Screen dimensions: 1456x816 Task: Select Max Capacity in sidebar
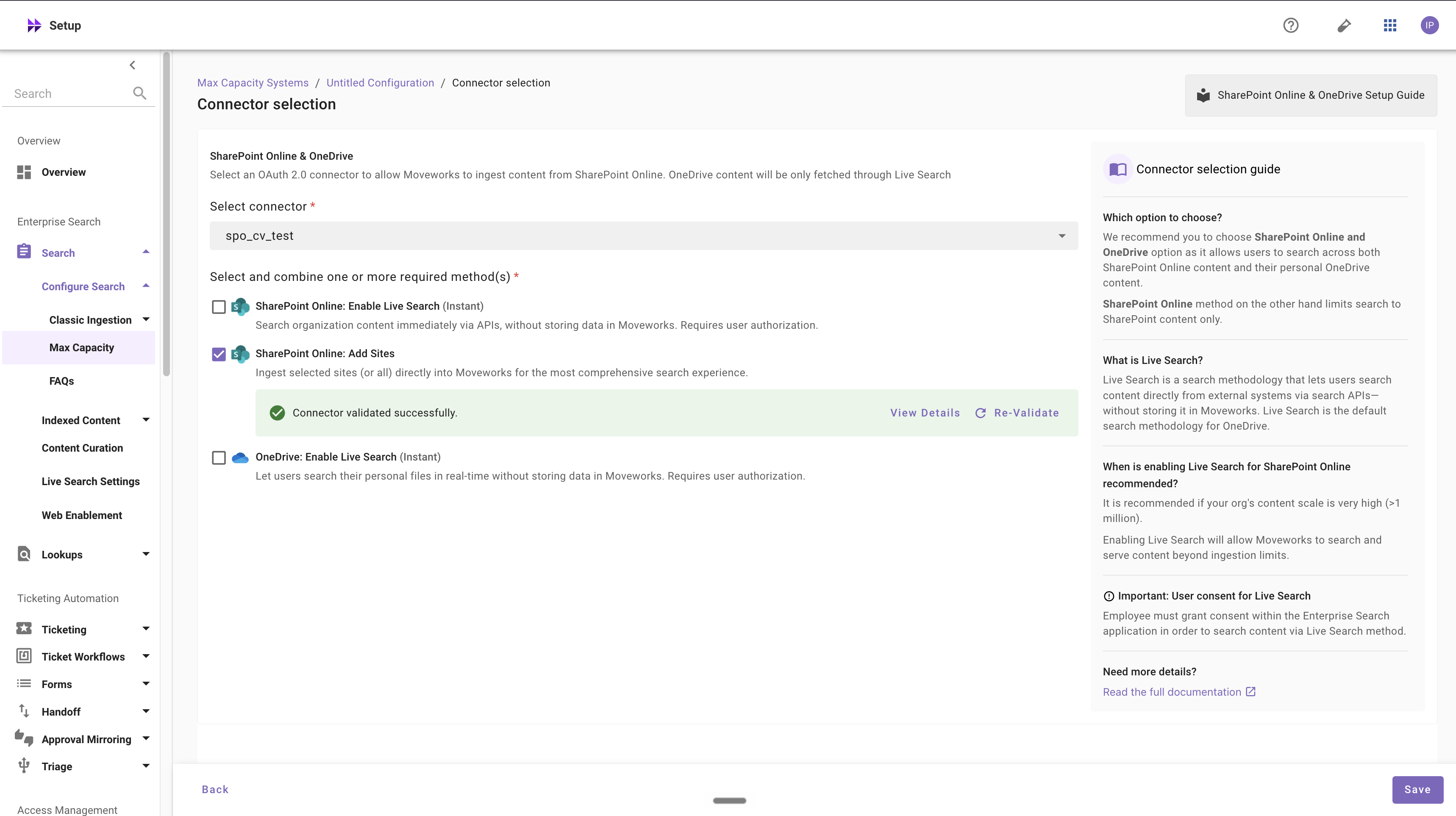(x=78, y=347)
